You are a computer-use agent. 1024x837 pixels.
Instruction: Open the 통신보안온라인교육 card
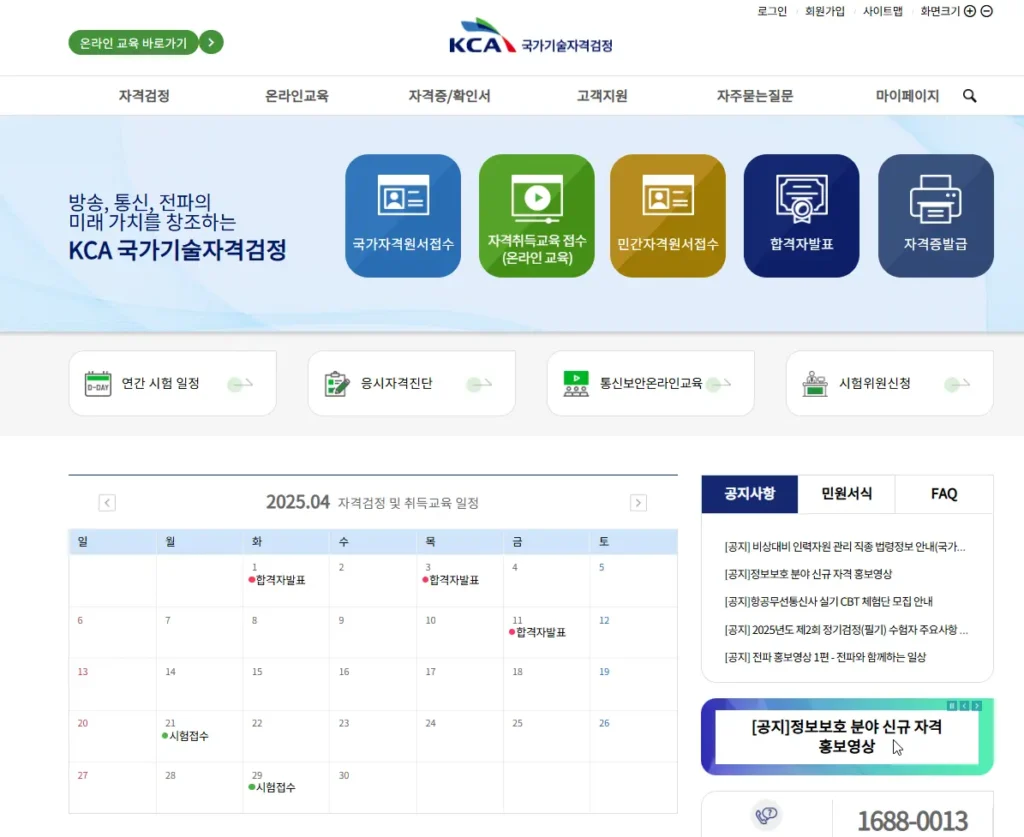(x=650, y=383)
